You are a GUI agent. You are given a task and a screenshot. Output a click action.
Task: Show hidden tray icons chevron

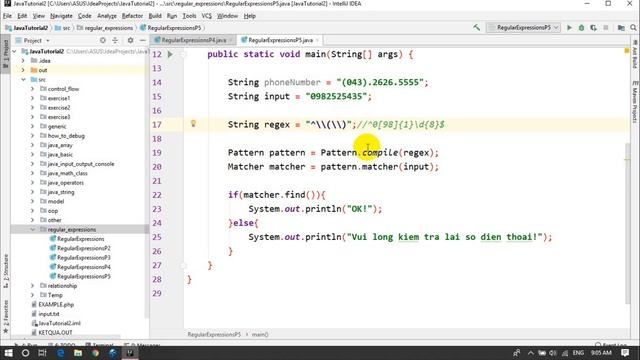[531, 353]
